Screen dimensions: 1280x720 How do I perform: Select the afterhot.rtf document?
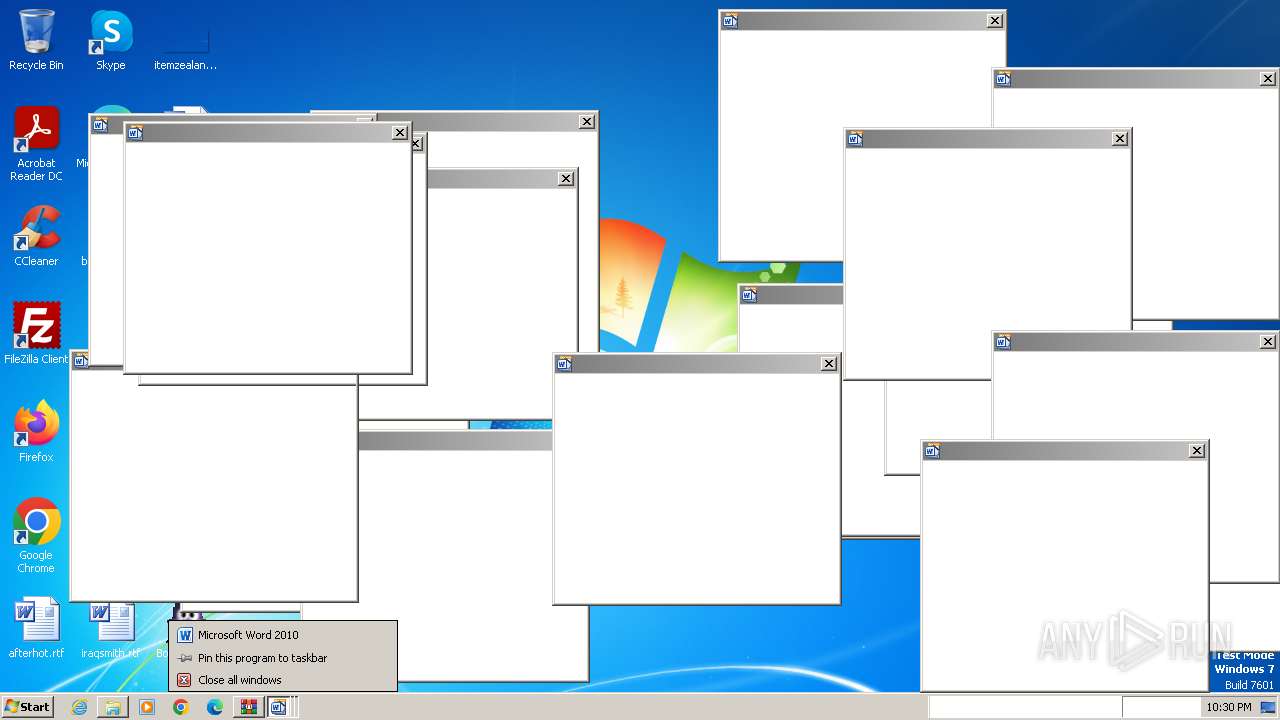pyautogui.click(x=36, y=628)
